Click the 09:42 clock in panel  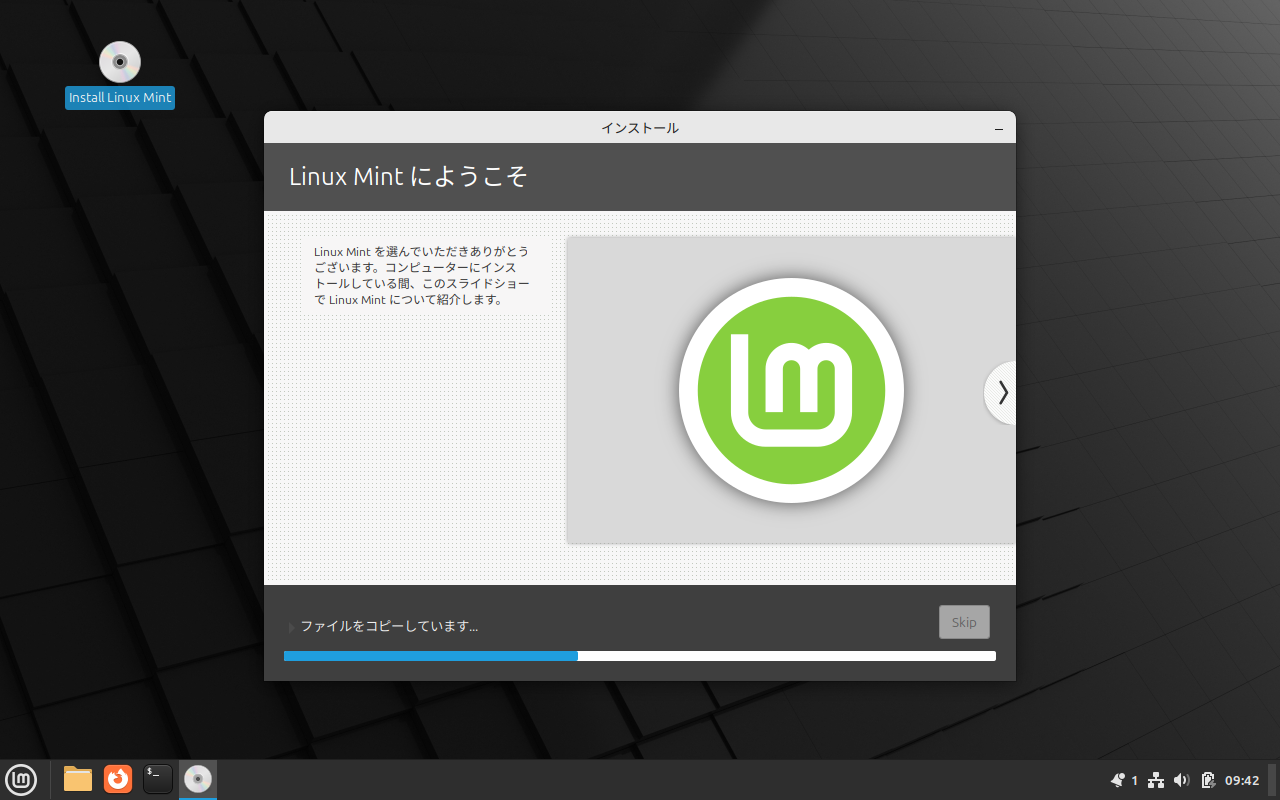pyautogui.click(x=1242, y=780)
